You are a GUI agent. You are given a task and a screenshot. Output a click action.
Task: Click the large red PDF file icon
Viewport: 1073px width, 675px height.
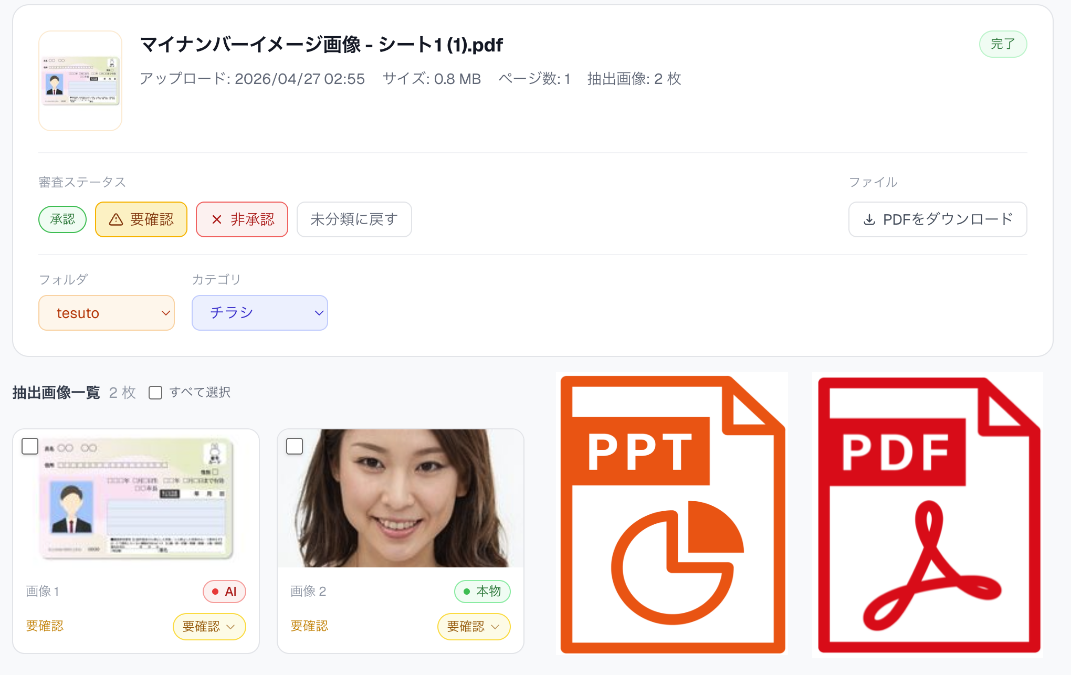point(929,515)
